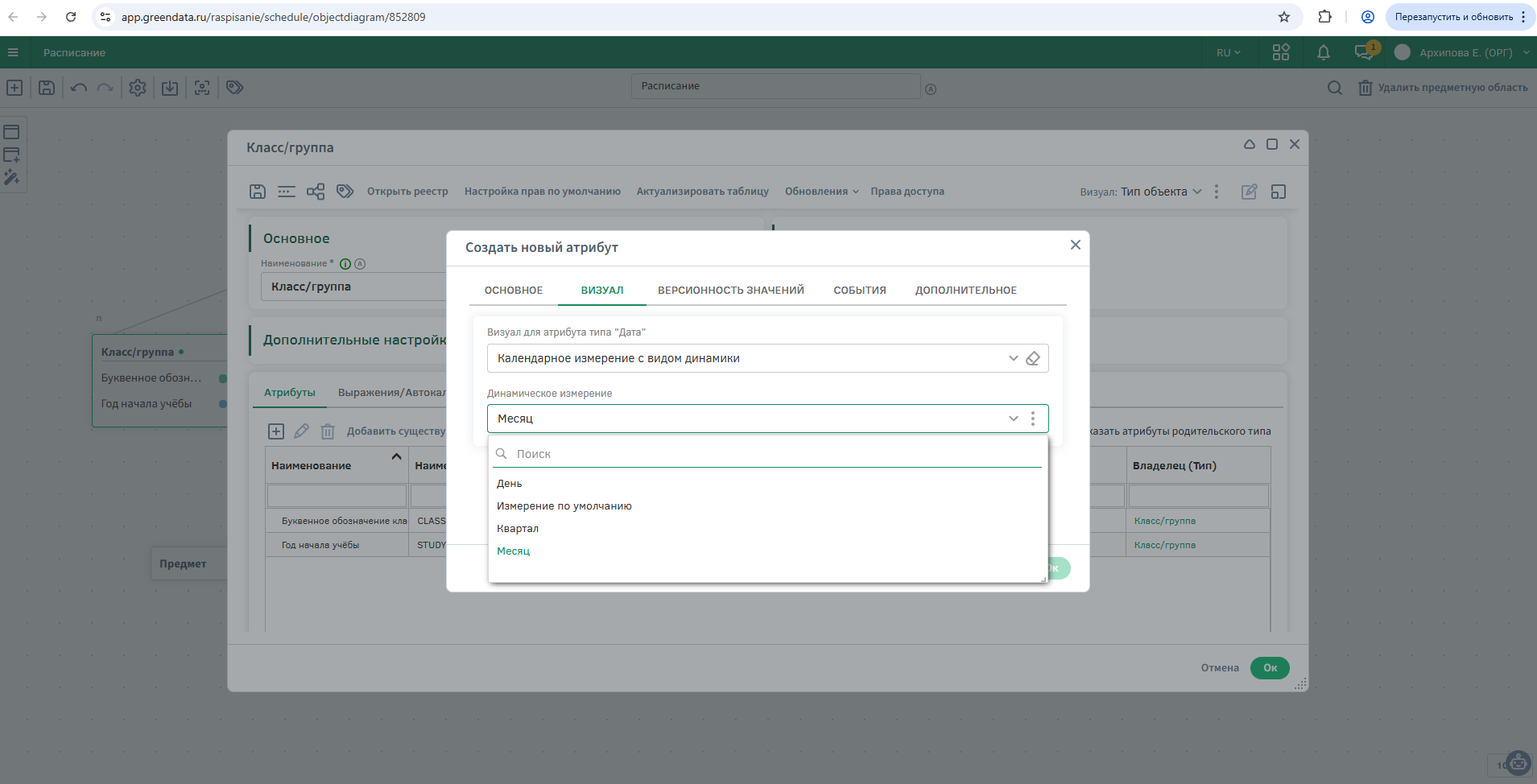Open the RU language selector

pyautogui.click(x=1228, y=53)
